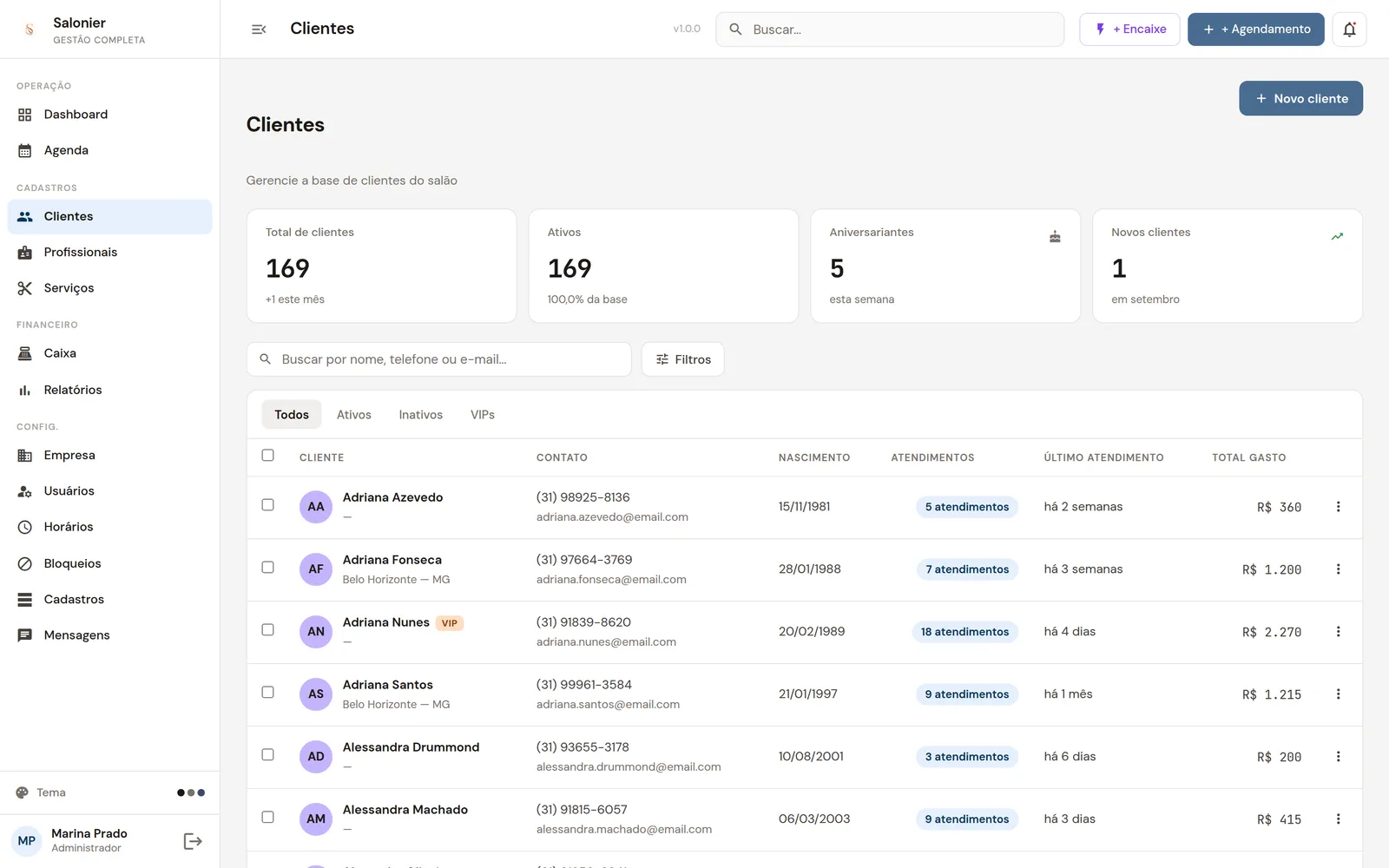Open Bloqueios configuration
The height and width of the screenshot is (868, 1389).
point(109,563)
